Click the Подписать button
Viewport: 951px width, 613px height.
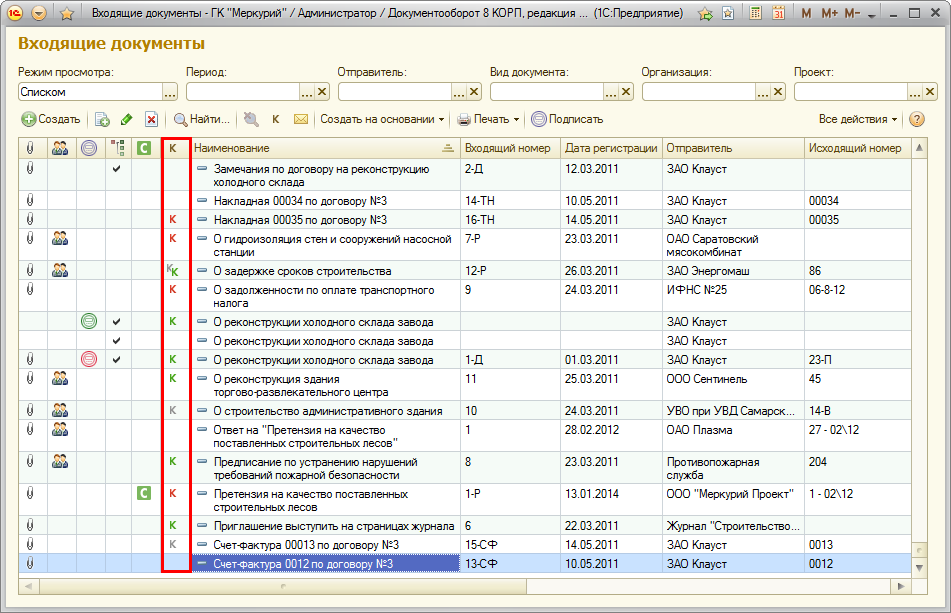(567, 119)
